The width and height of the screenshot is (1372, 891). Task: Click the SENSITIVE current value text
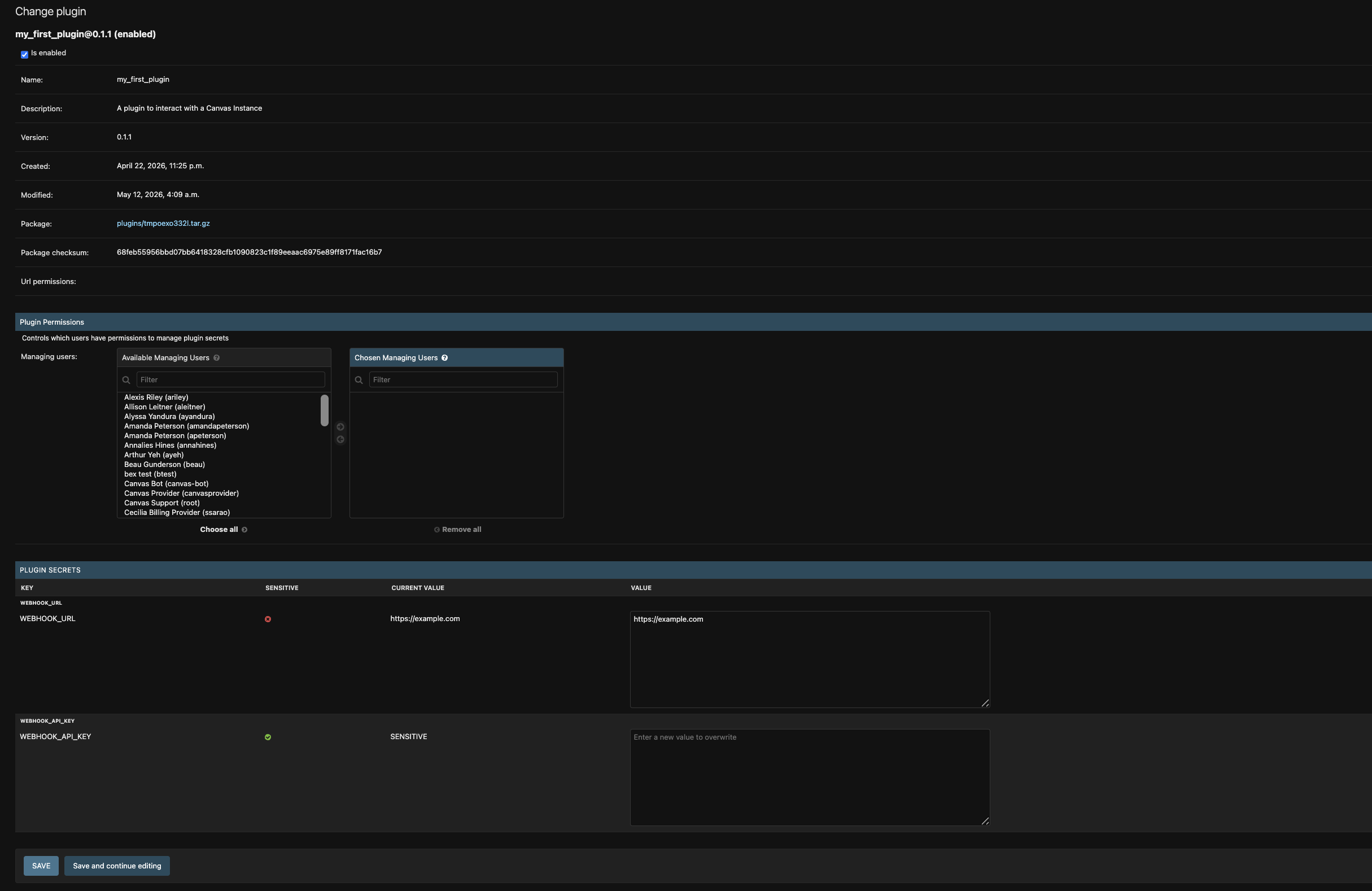(x=409, y=736)
